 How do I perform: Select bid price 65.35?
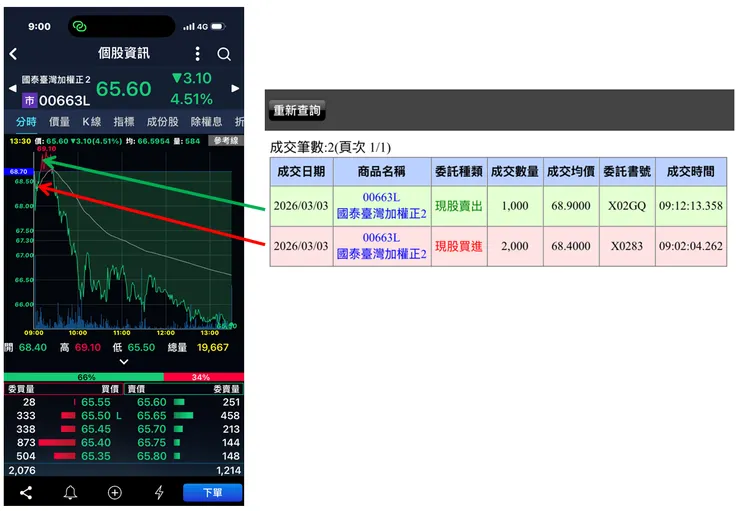pyautogui.click(x=96, y=456)
